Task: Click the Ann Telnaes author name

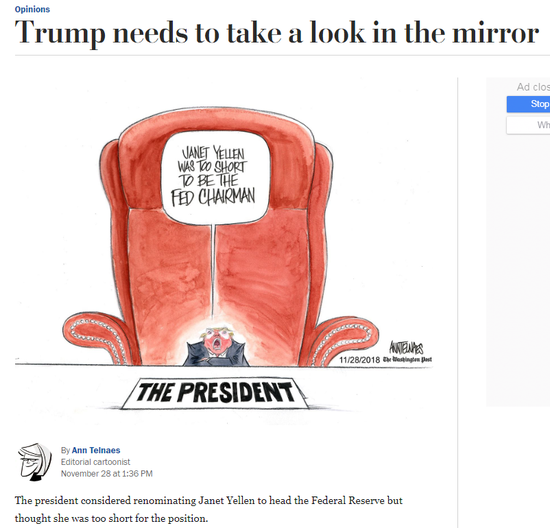Action: 96,450
